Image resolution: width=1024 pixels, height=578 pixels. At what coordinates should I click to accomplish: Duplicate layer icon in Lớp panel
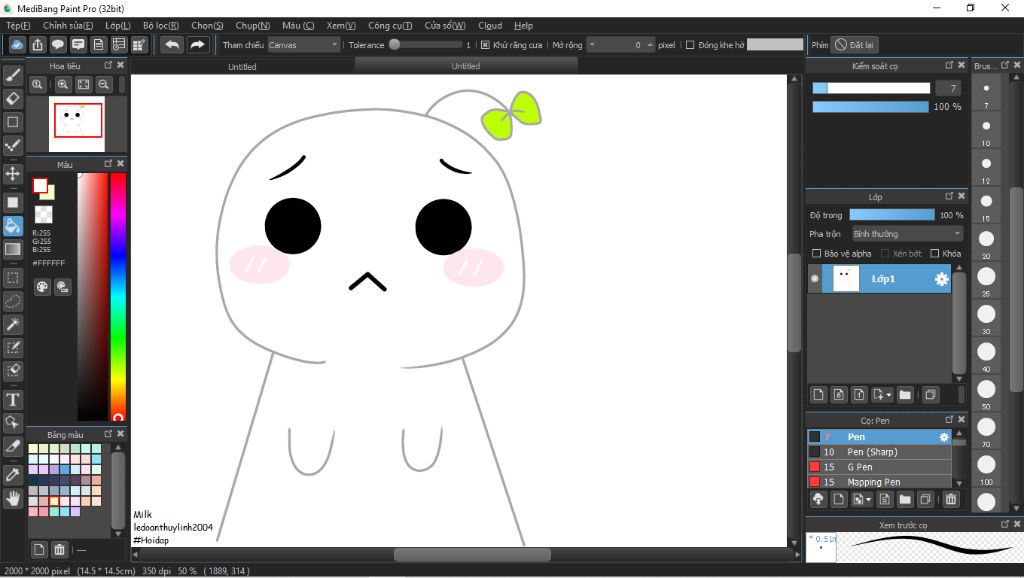tap(931, 394)
